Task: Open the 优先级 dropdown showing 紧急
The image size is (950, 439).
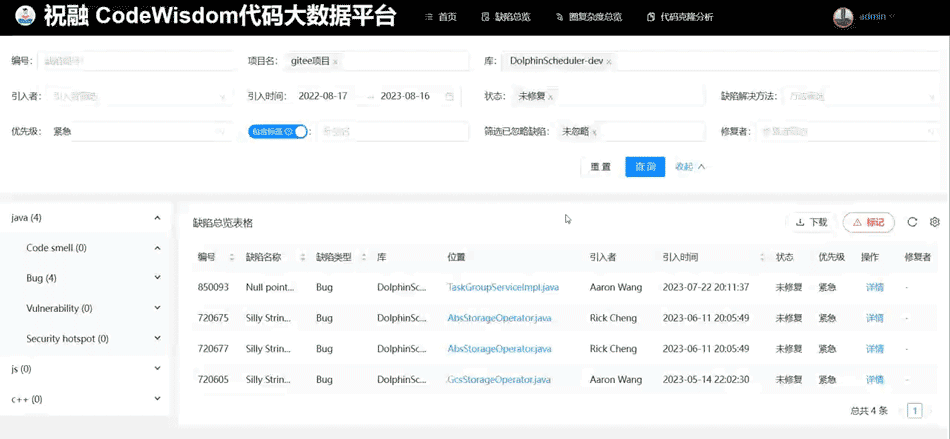Action: coord(138,131)
